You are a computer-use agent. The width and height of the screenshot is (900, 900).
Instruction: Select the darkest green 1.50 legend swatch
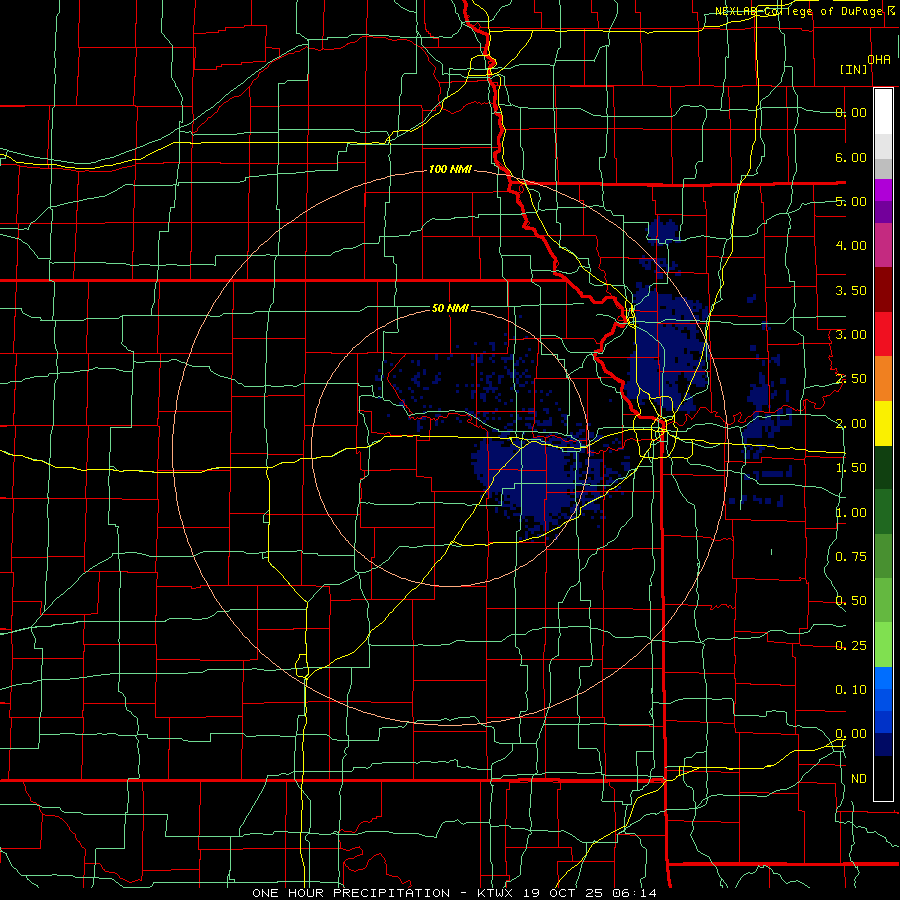click(883, 467)
